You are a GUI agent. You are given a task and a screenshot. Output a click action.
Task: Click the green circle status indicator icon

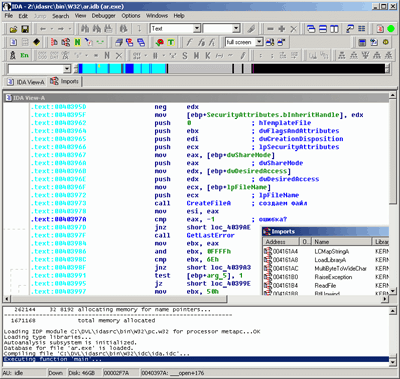[391, 29]
